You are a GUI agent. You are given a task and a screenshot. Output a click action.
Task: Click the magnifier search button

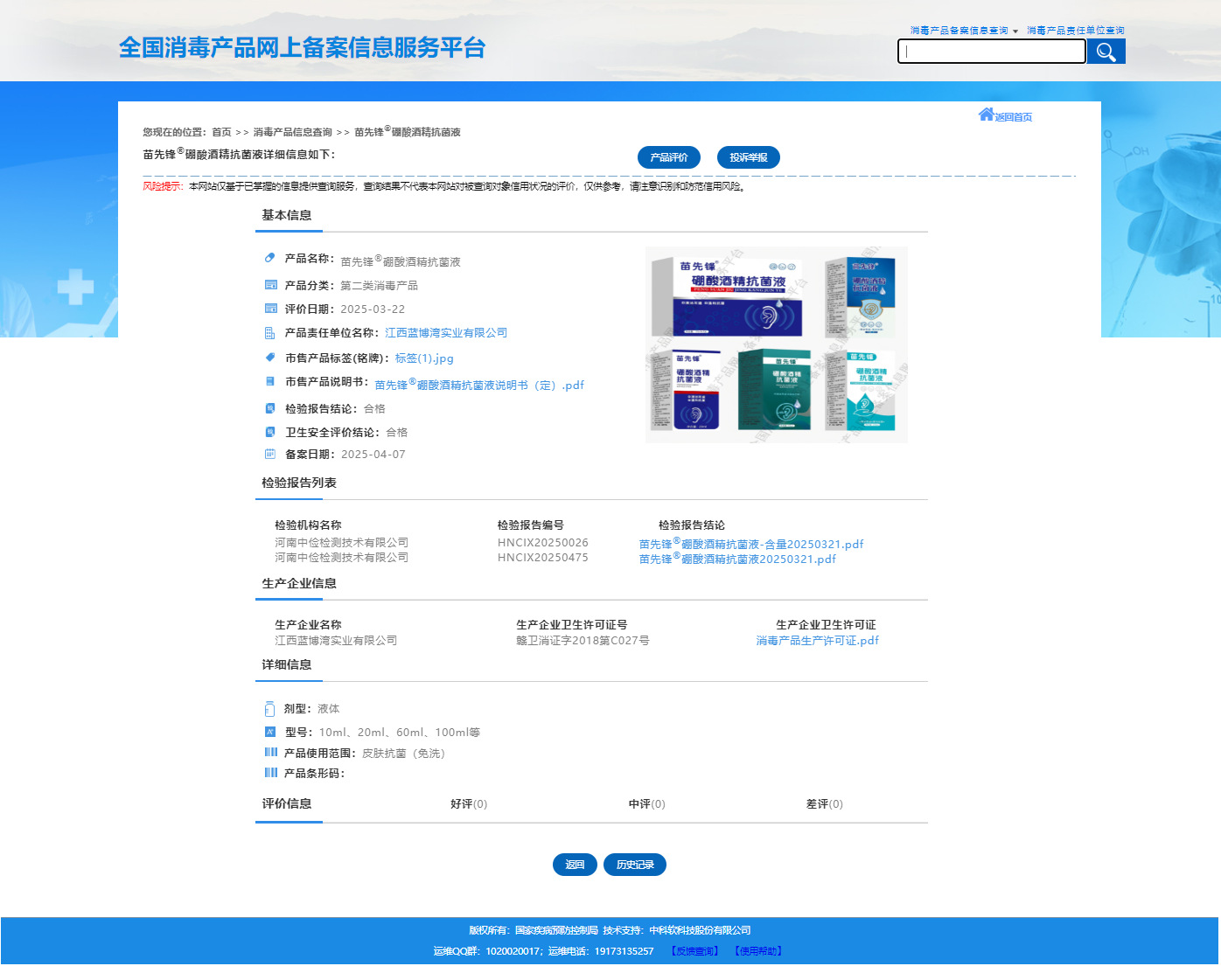(1106, 52)
